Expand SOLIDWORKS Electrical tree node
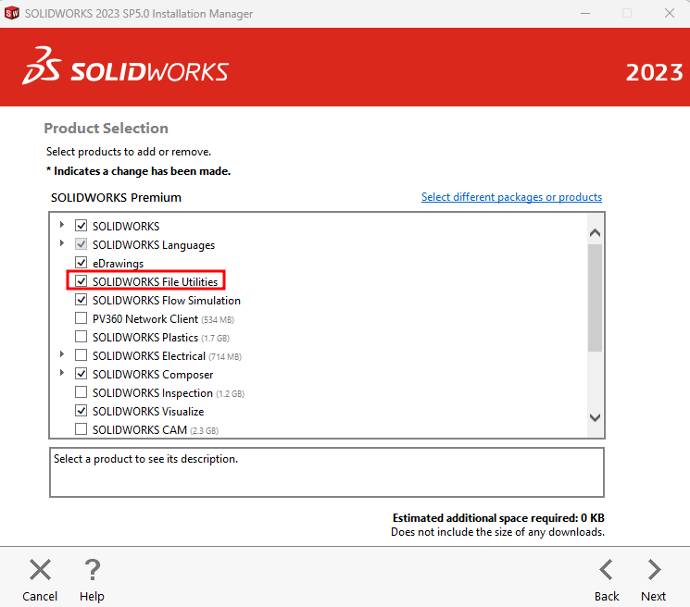690x607 pixels. coord(62,355)
